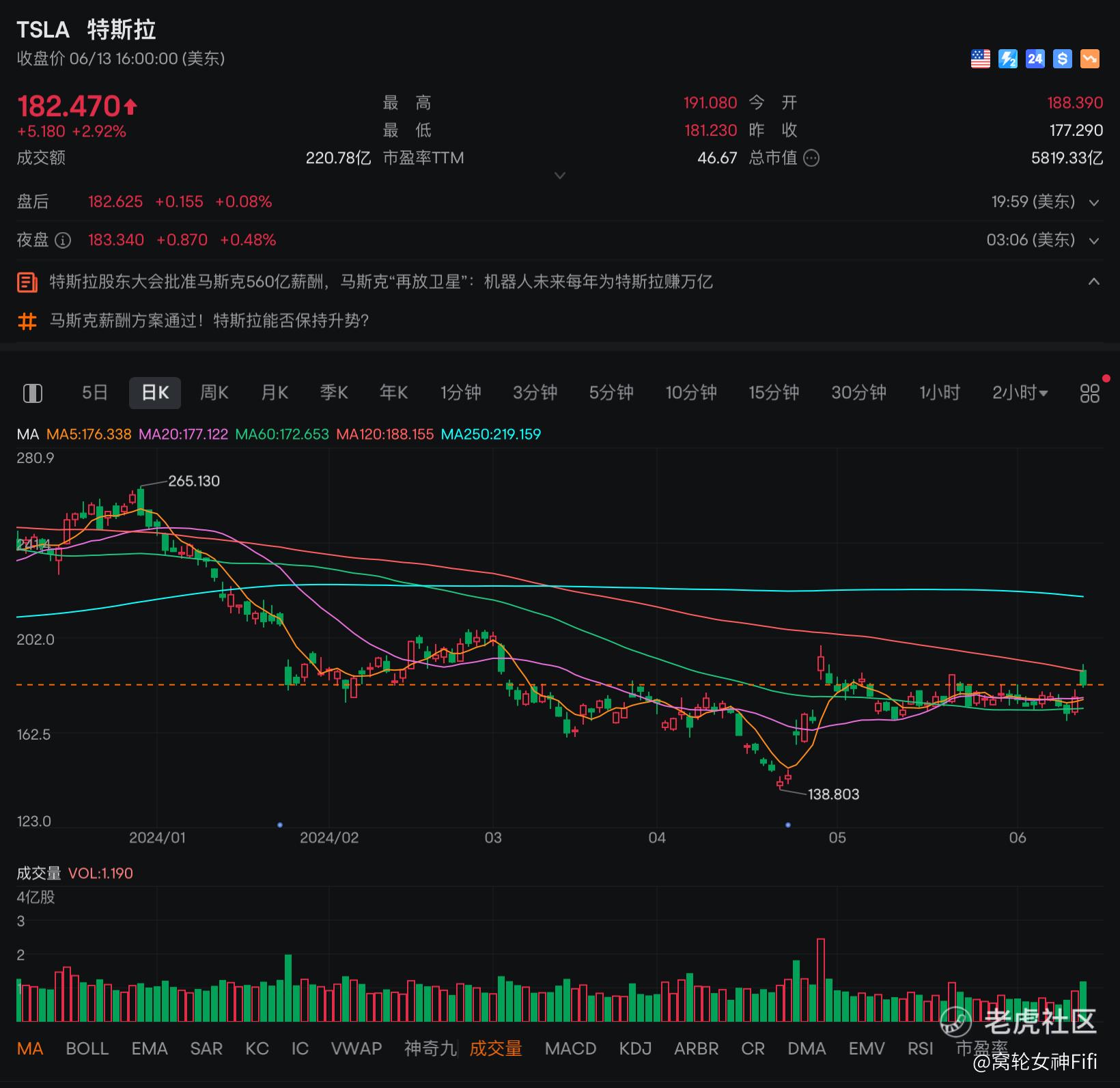This screenshot has width=1120, height=1088.
Task: Collapse the news headline panel
Action: click(1094, 281)
